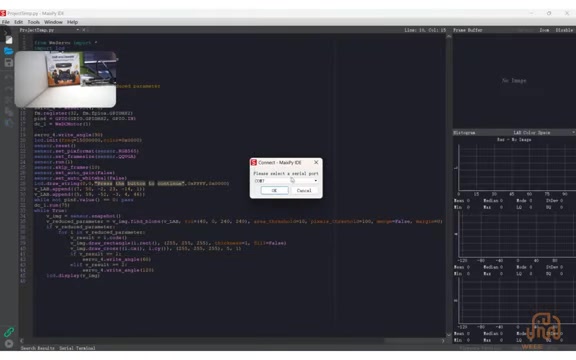This screenshot has width=576, height=360.
Task: Click OK in the Connect dialog
Action: click(274, 190)
